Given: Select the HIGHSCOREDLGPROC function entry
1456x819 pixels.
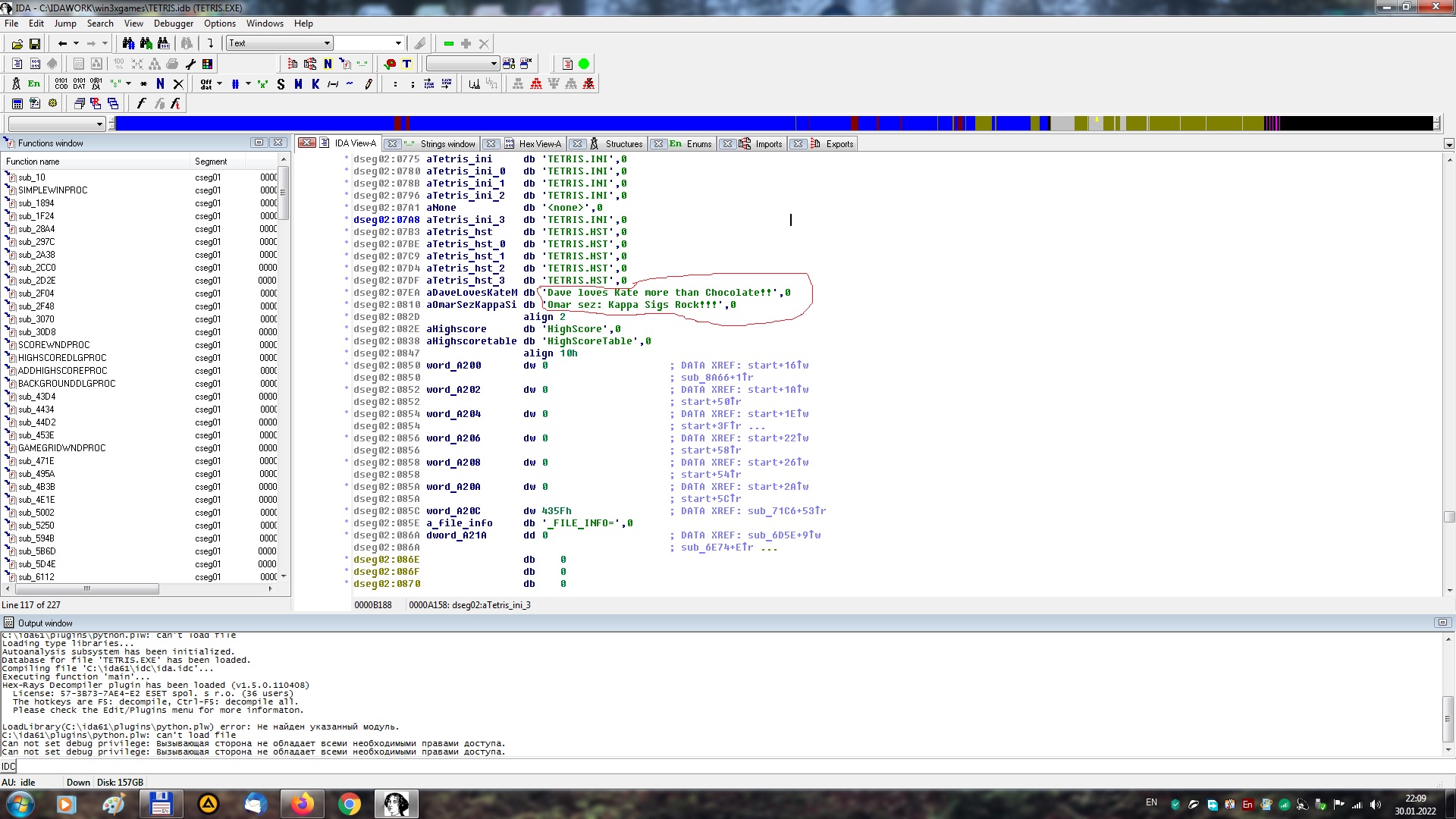Looking at the screenshot, I should click(62, 358).
